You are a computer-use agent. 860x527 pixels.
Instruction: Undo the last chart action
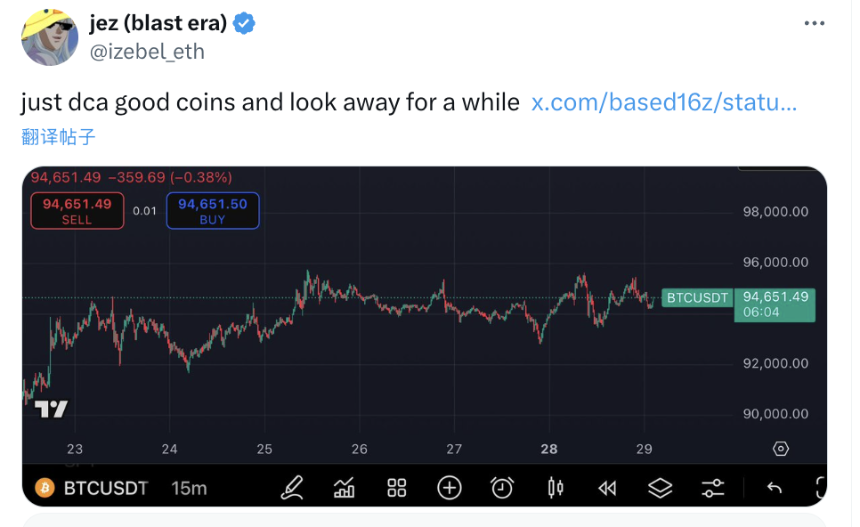(x=773, y=488)
